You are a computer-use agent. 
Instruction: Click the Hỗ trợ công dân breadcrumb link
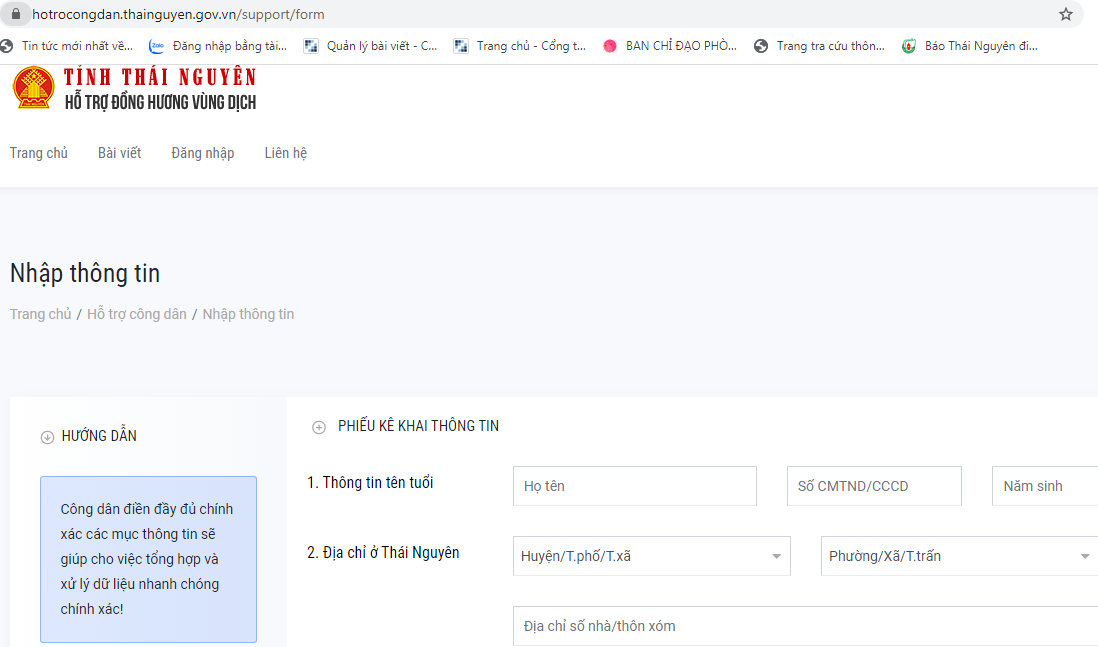[136, 314]
